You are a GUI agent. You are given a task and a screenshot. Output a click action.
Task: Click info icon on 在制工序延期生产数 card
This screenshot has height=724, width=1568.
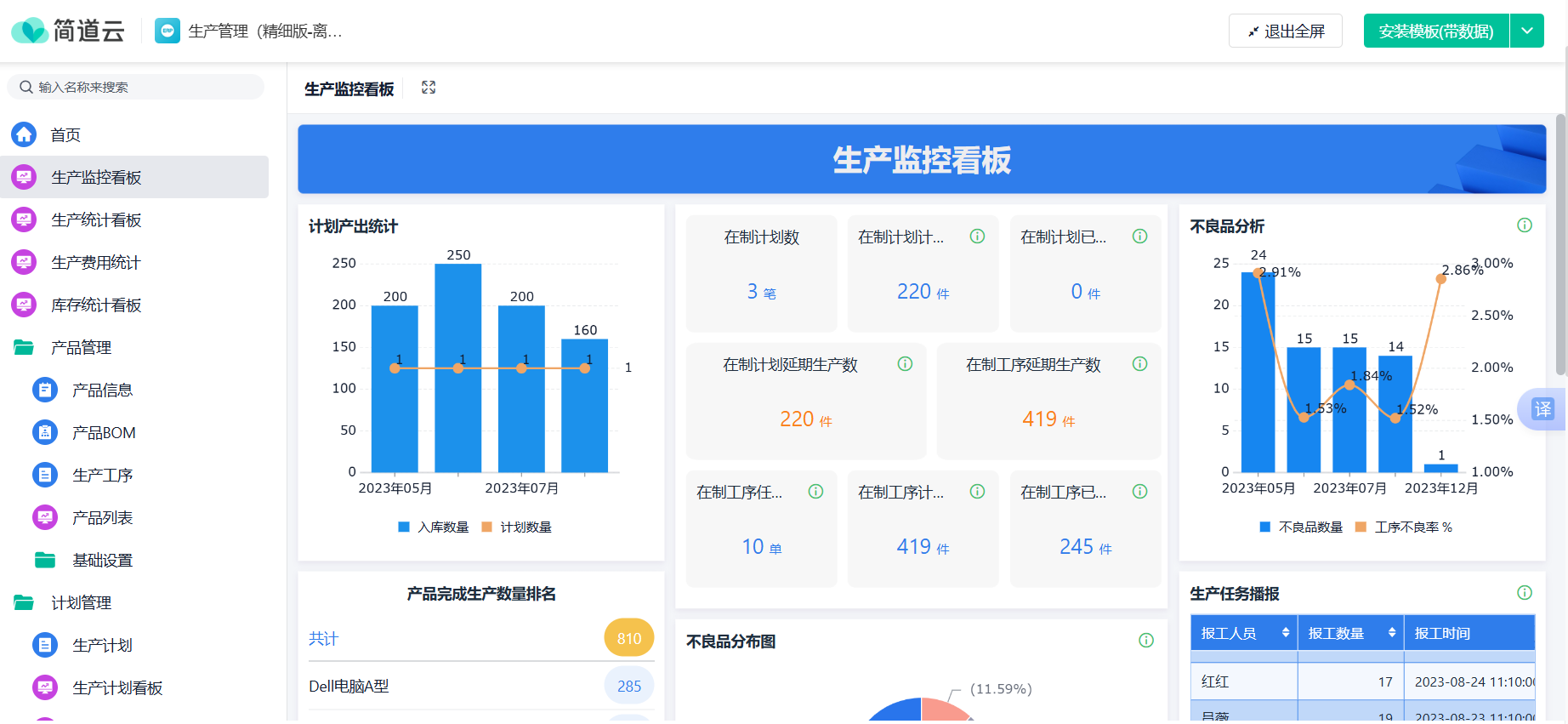click(x=1140, y=364)
